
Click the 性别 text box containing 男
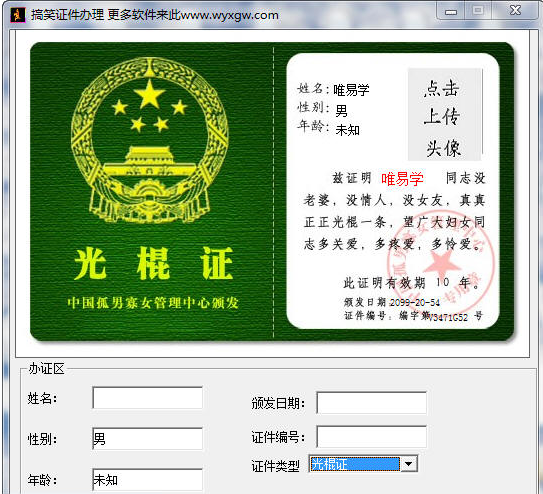pos(148,438)
